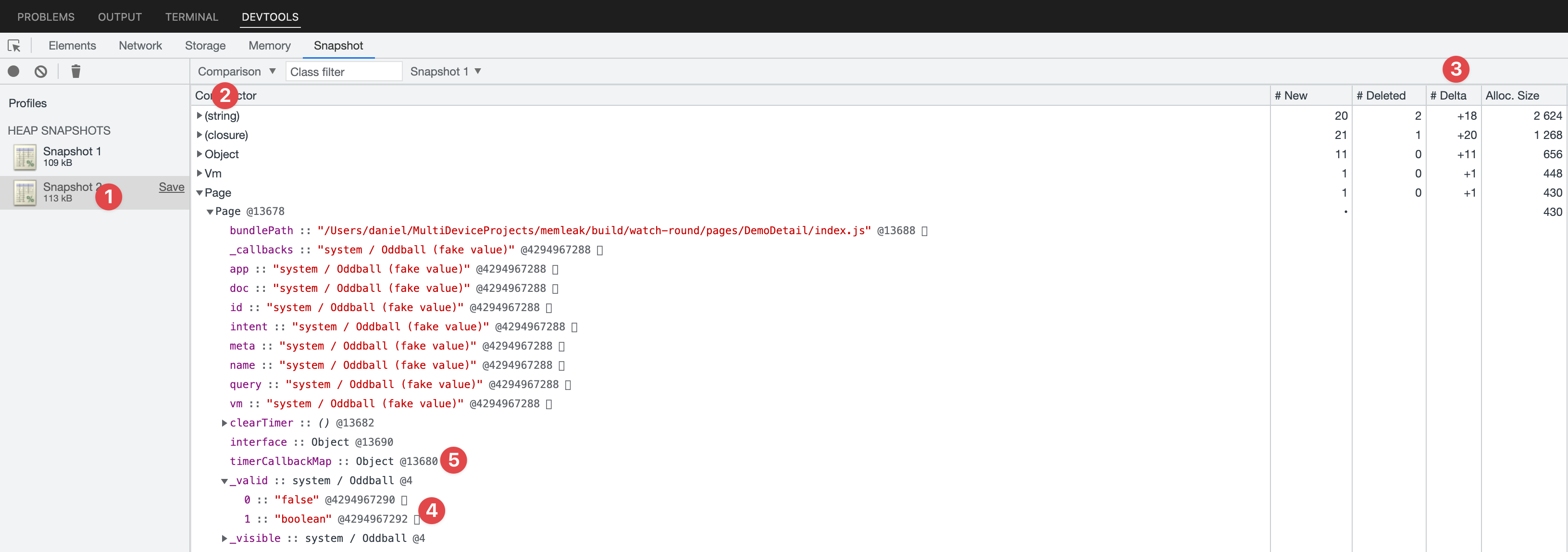Save Snapshot 2 to disk
Screen dimensions: 1568x552
coord(170,187)
